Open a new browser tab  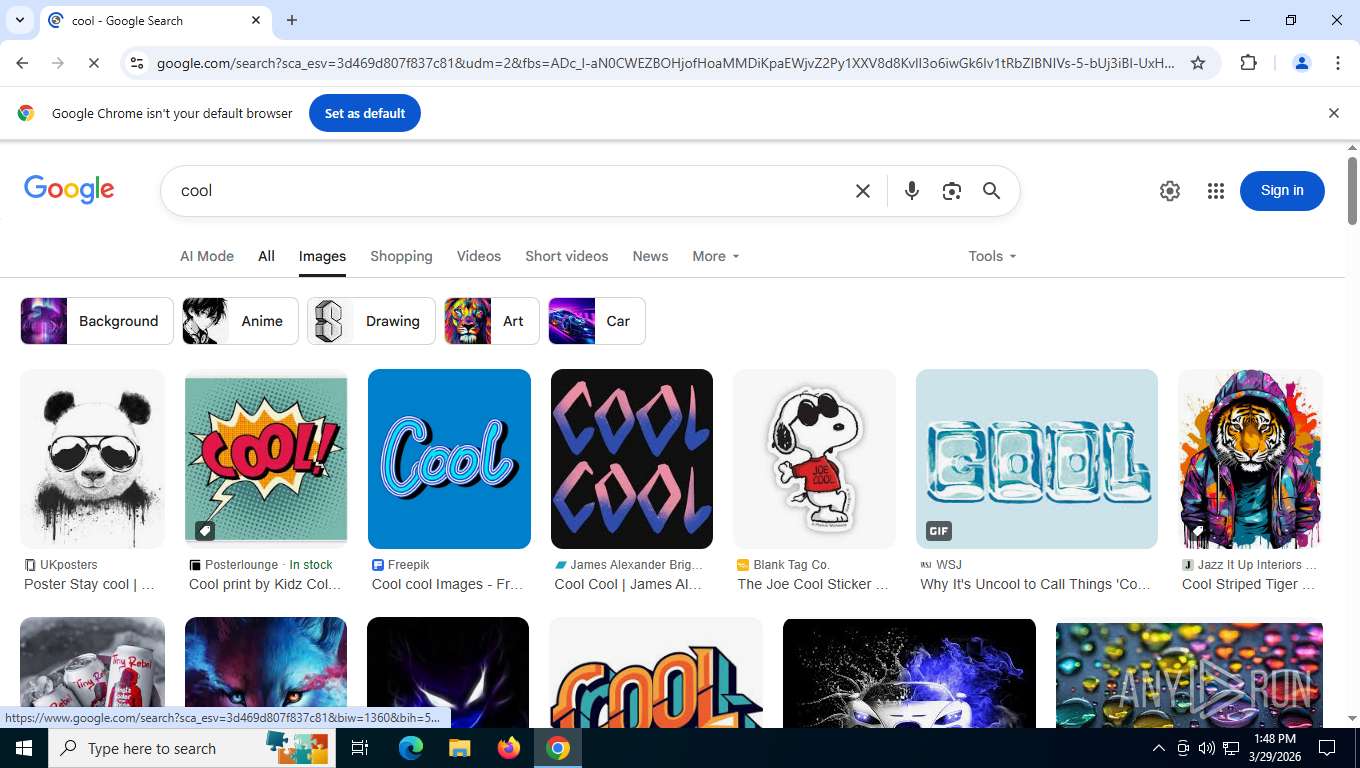(292, 20)
